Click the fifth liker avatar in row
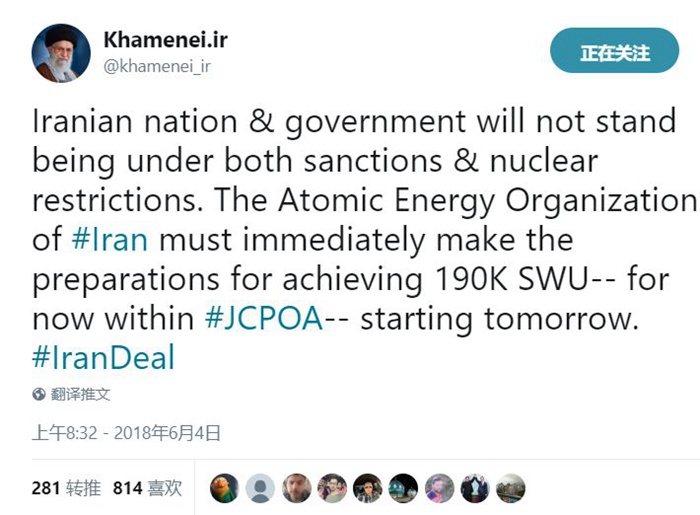This screenshot has width=700, height=515. pyautogui.click(x=368, y=488)
